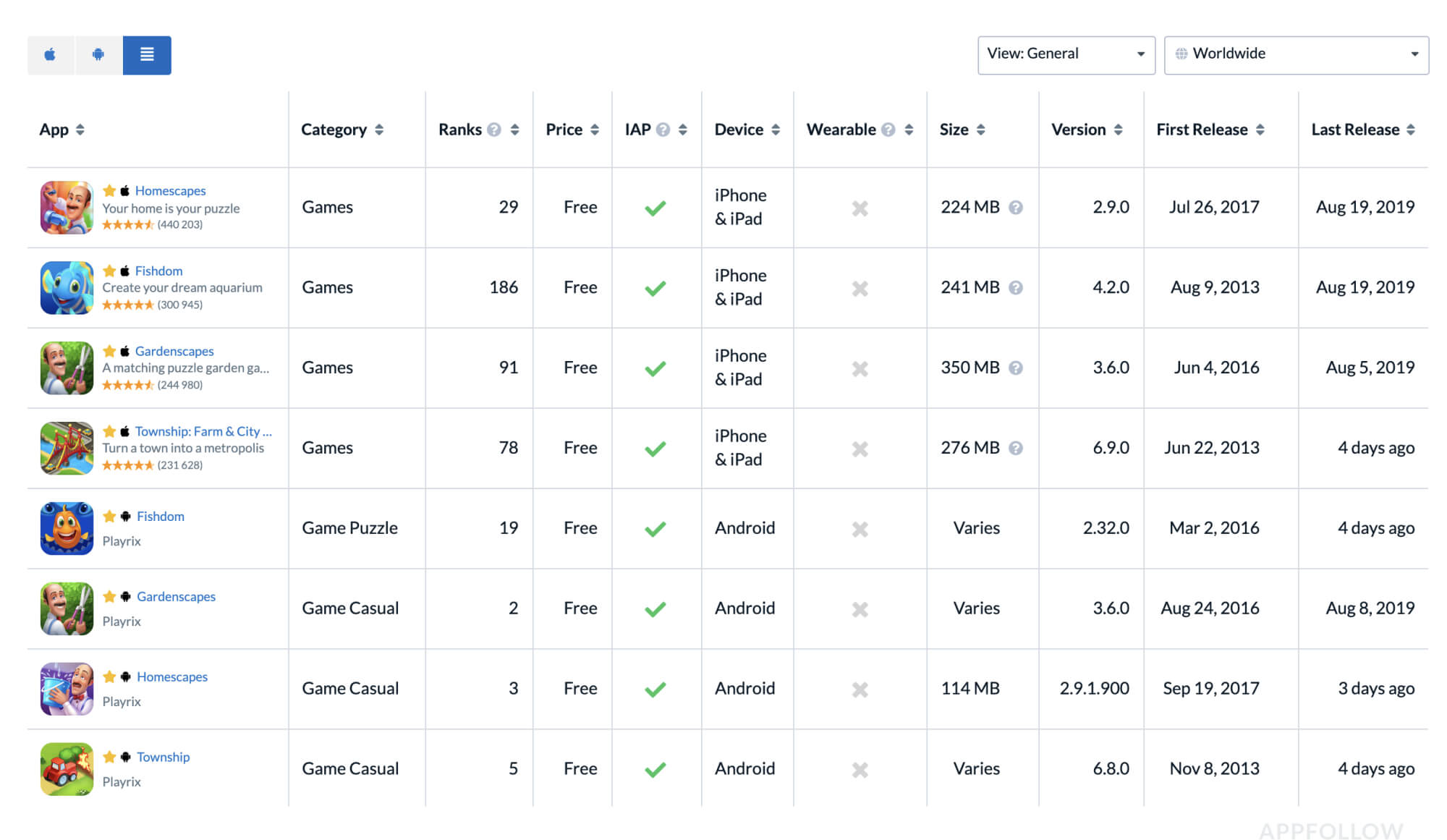Sort the table by App column
The height and width of the screenshot is (840, 1447).
62,130
